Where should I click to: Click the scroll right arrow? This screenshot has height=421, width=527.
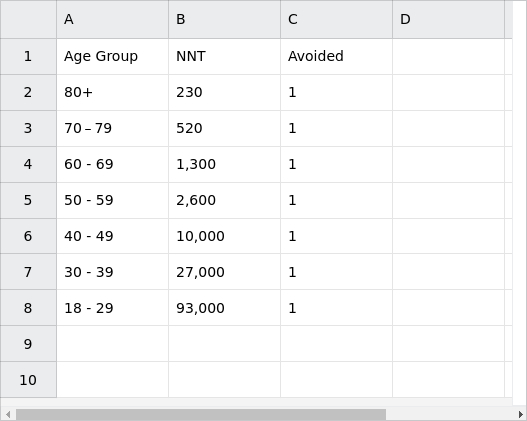tap(521, 415)
